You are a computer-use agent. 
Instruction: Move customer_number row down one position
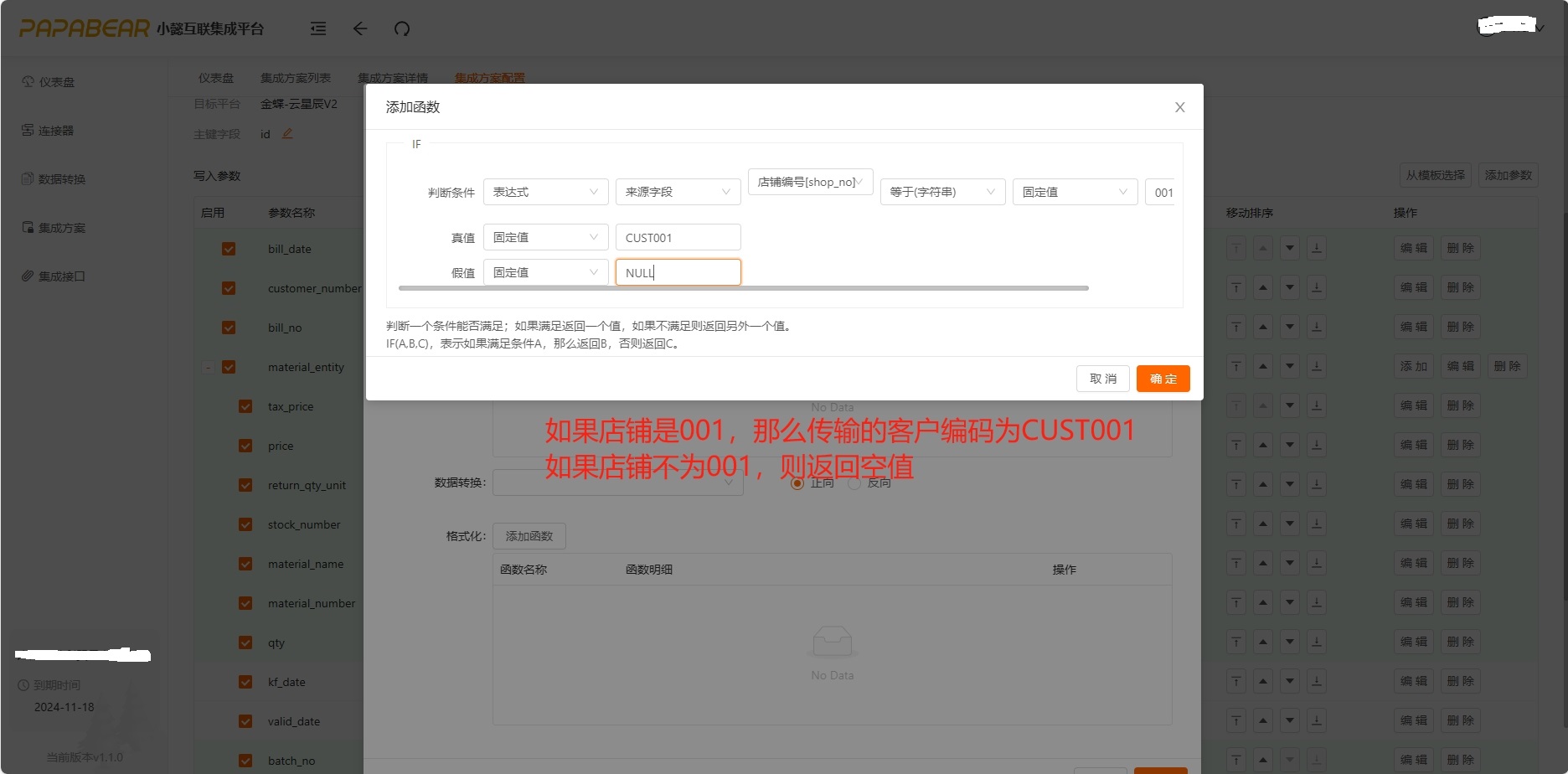[x=1290, y=288]
